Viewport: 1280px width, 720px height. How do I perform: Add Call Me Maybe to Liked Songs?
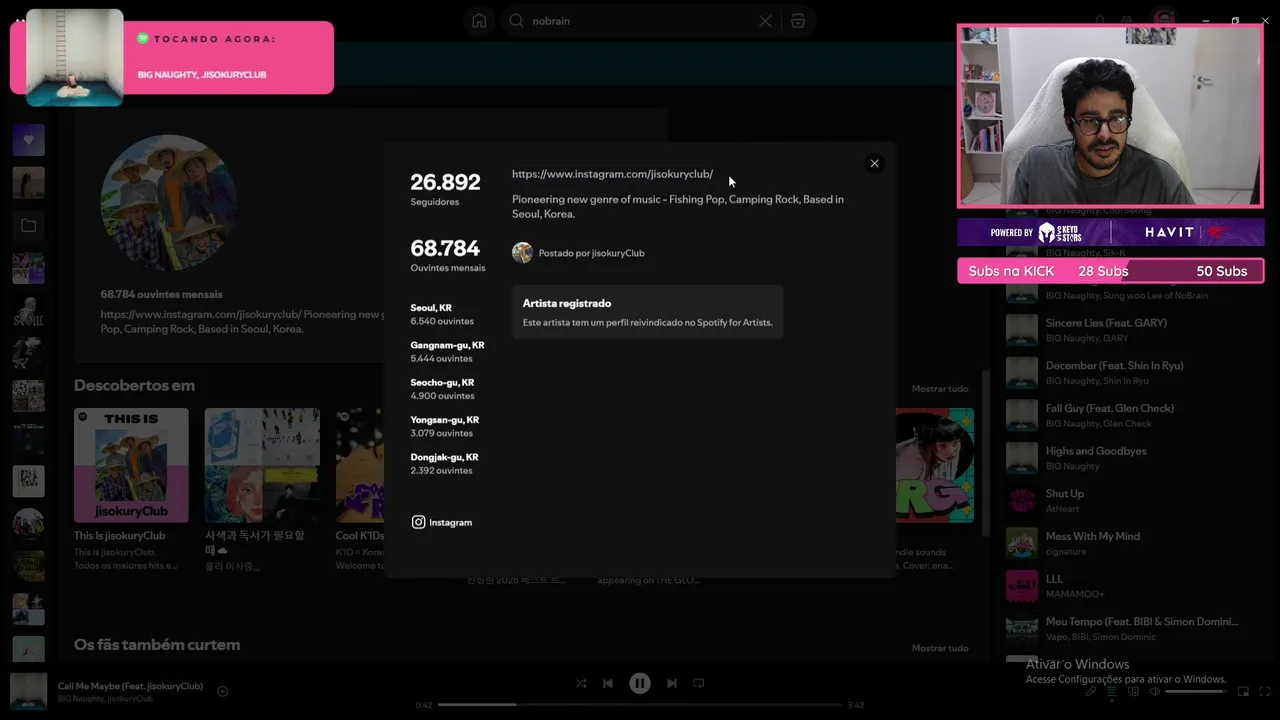223,691
